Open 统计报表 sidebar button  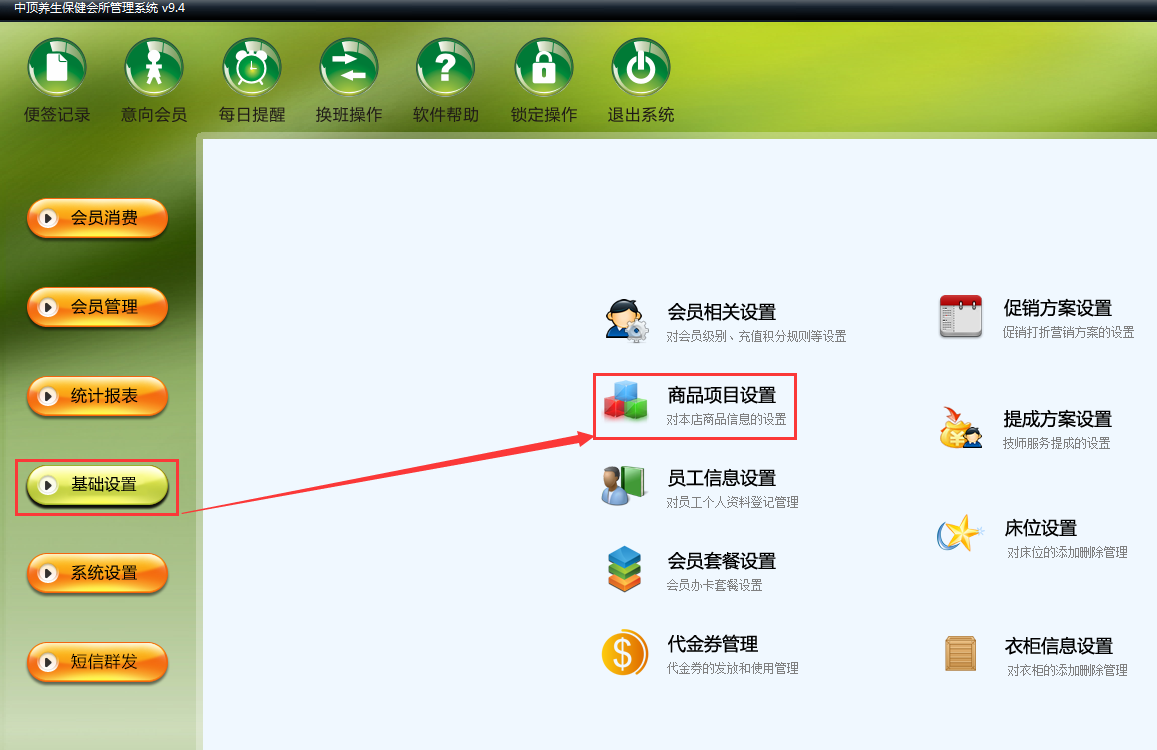97,396
